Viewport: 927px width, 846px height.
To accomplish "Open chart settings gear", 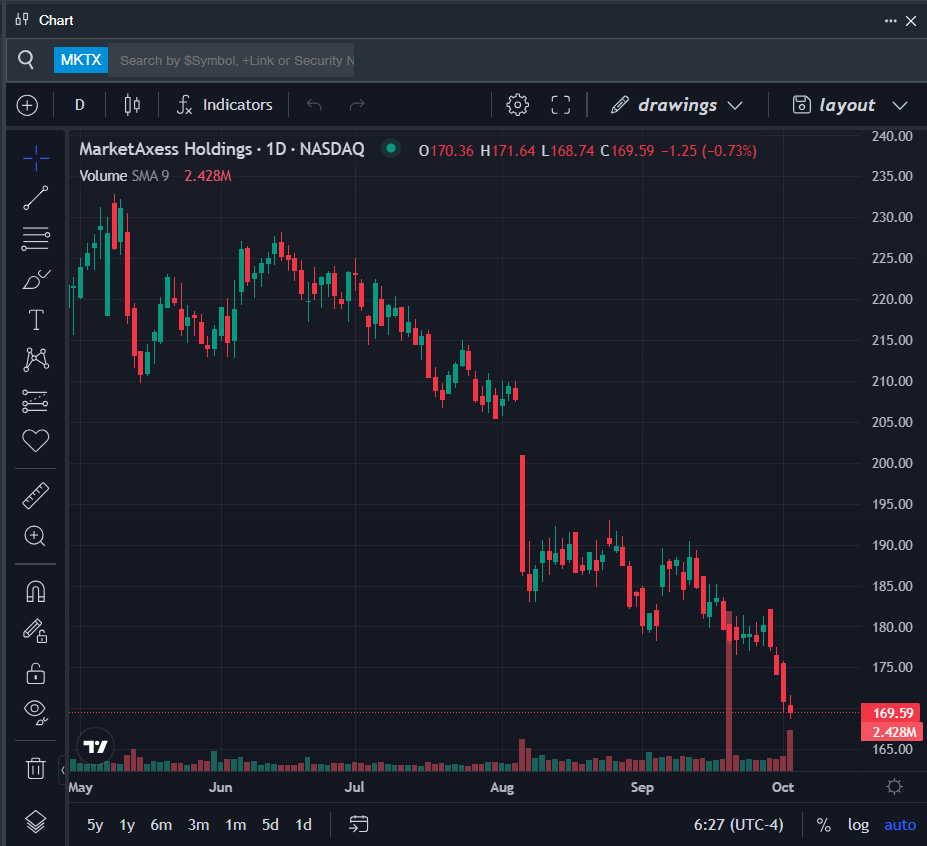I will [517, 105].
